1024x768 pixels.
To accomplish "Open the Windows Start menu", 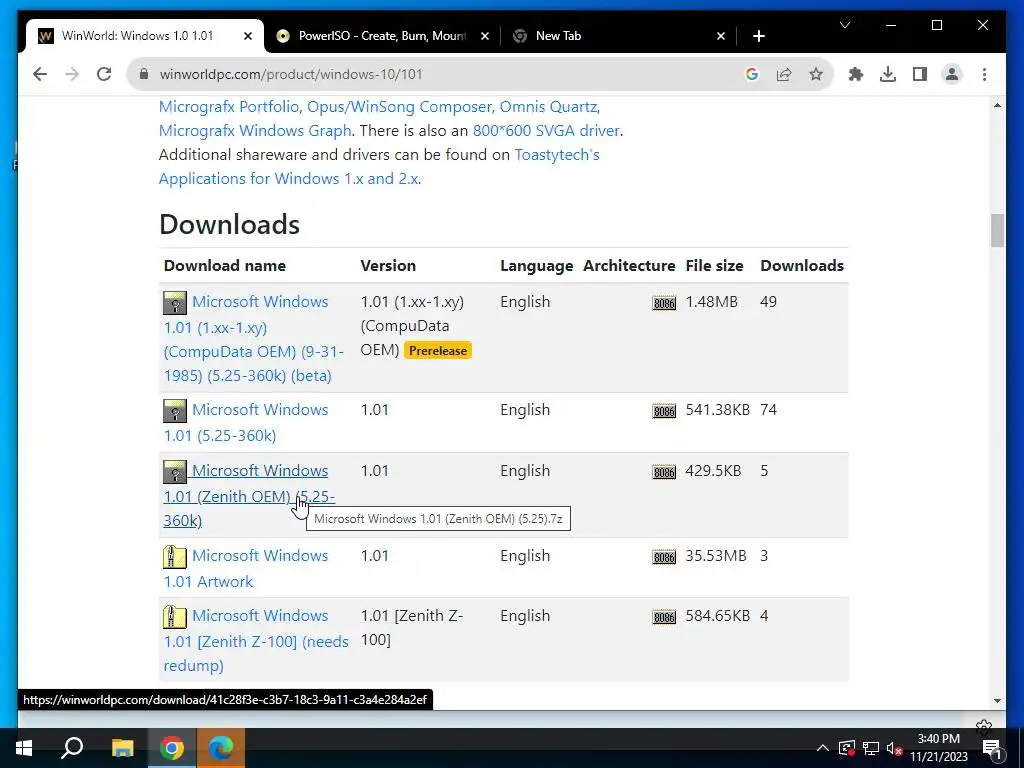I will pos(24,748).
